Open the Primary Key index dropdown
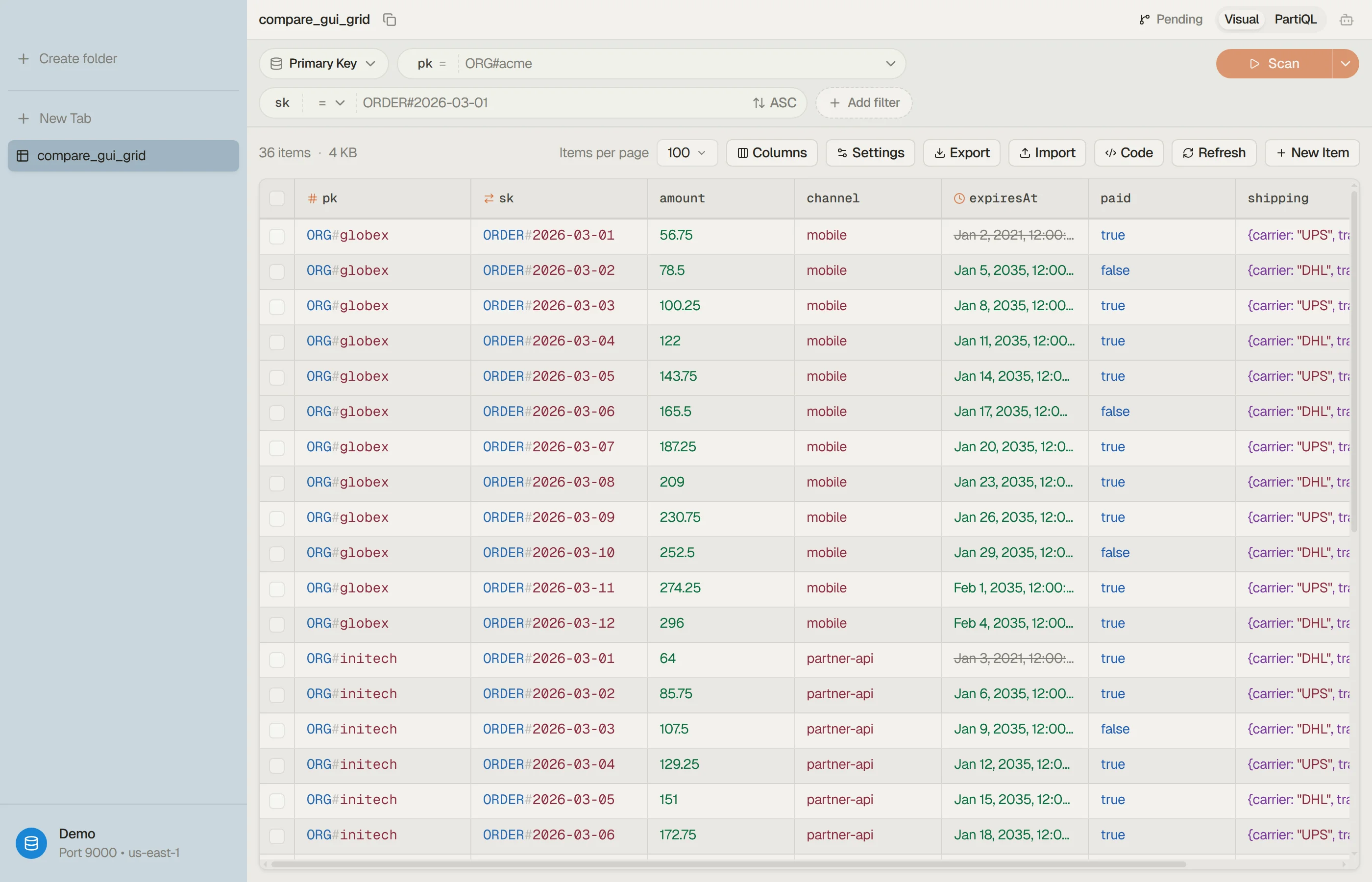This screenshot has height=882, width=1372. (323, 64)
